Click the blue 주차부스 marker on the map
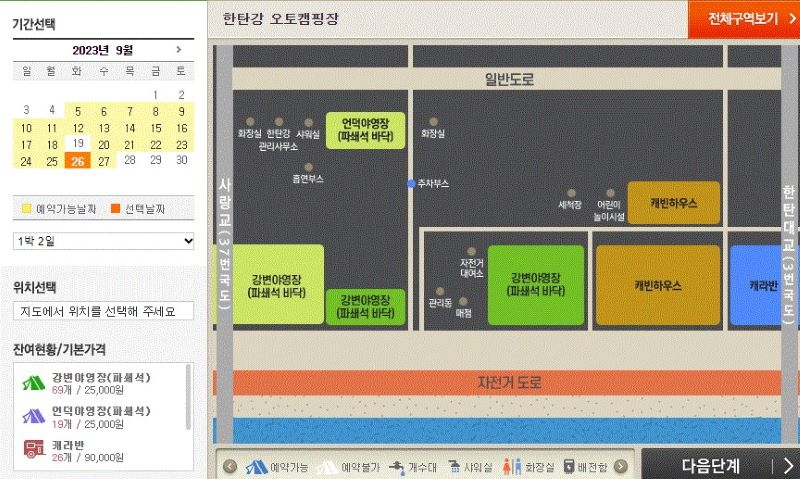The image size is (800, 479). pos(411,184)
